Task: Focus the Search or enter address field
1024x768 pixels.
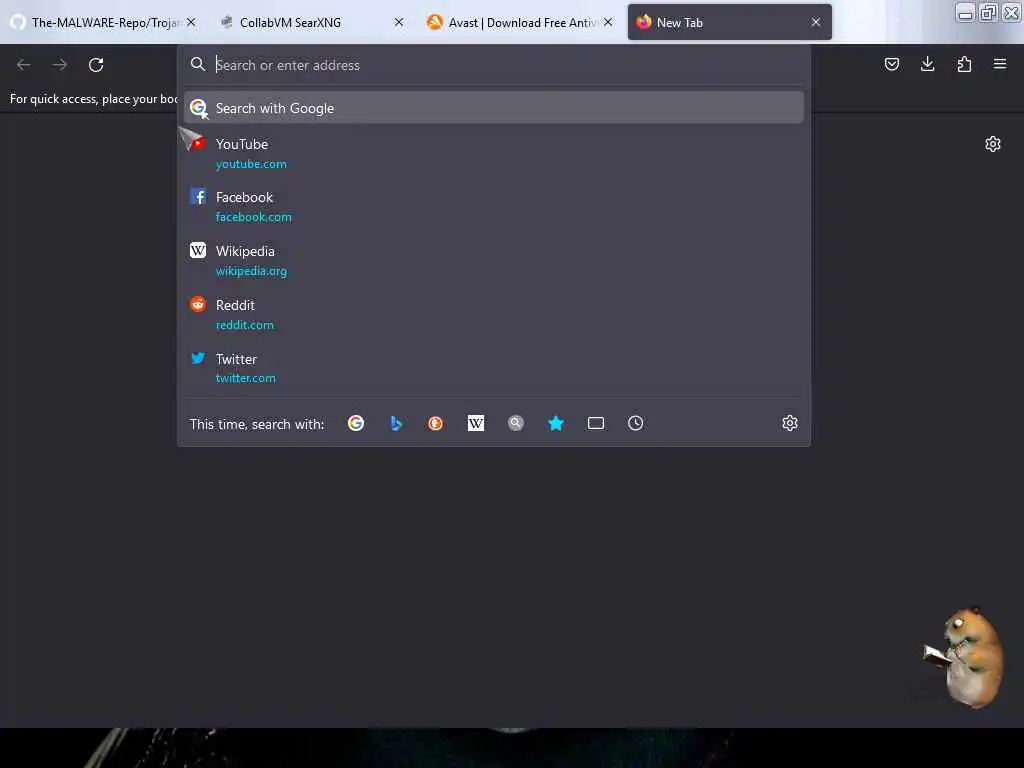Action: (x=494, y=65)
